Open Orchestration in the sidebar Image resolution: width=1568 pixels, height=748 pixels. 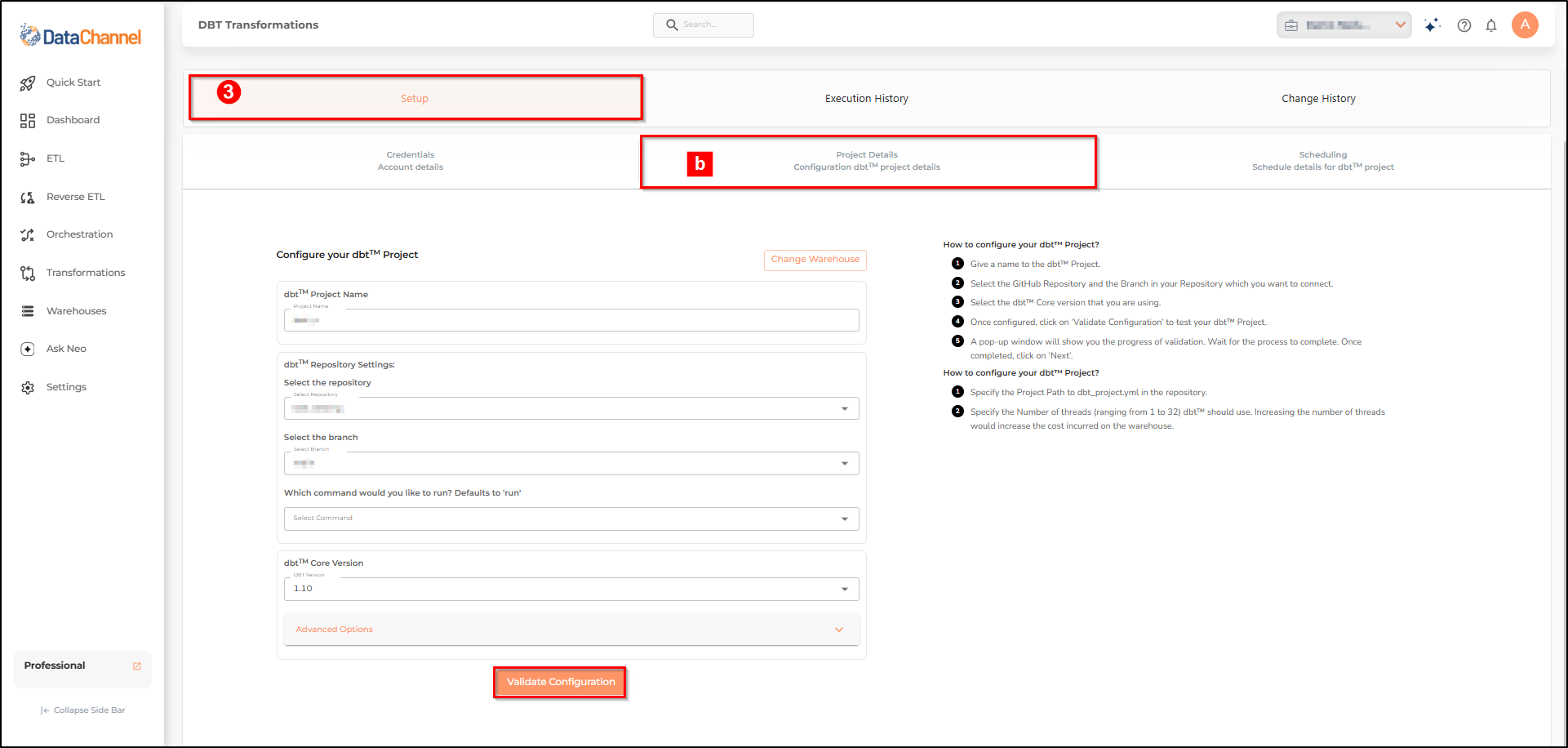tap(80, 234)
